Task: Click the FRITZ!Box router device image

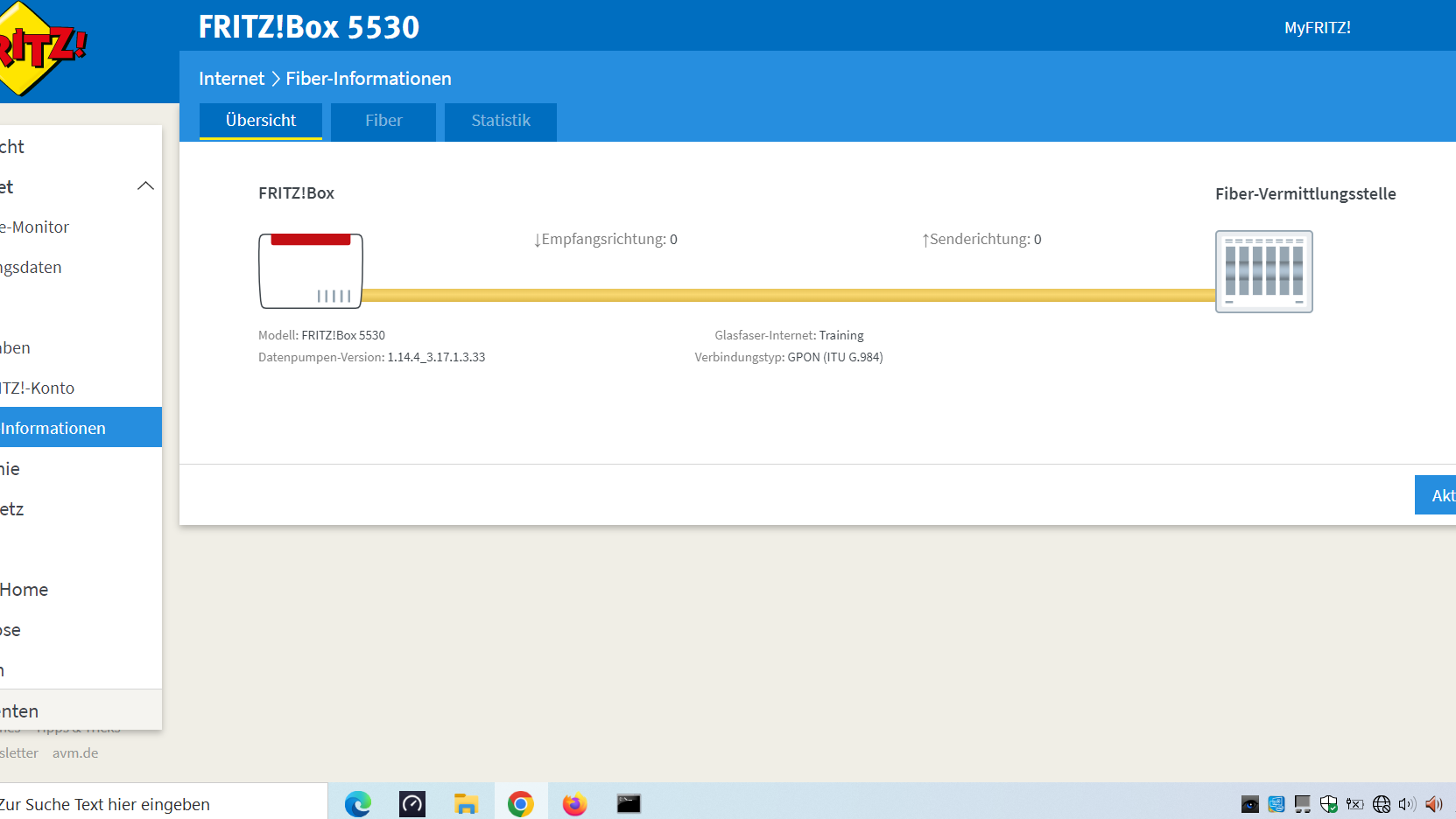Action: pos(311,271)
